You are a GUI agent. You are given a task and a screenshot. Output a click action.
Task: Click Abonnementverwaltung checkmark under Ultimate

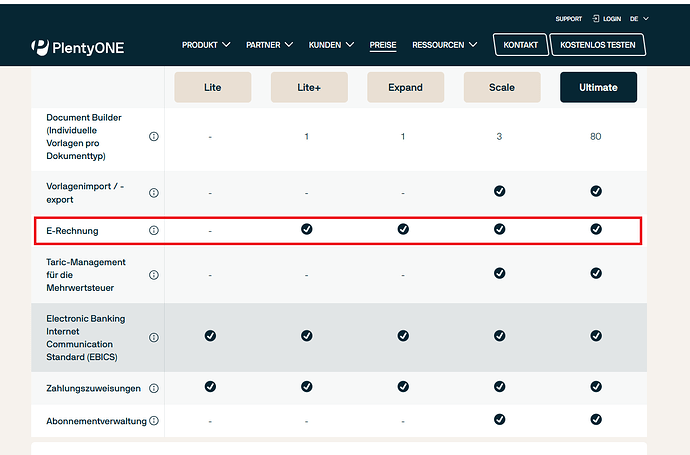596,419
